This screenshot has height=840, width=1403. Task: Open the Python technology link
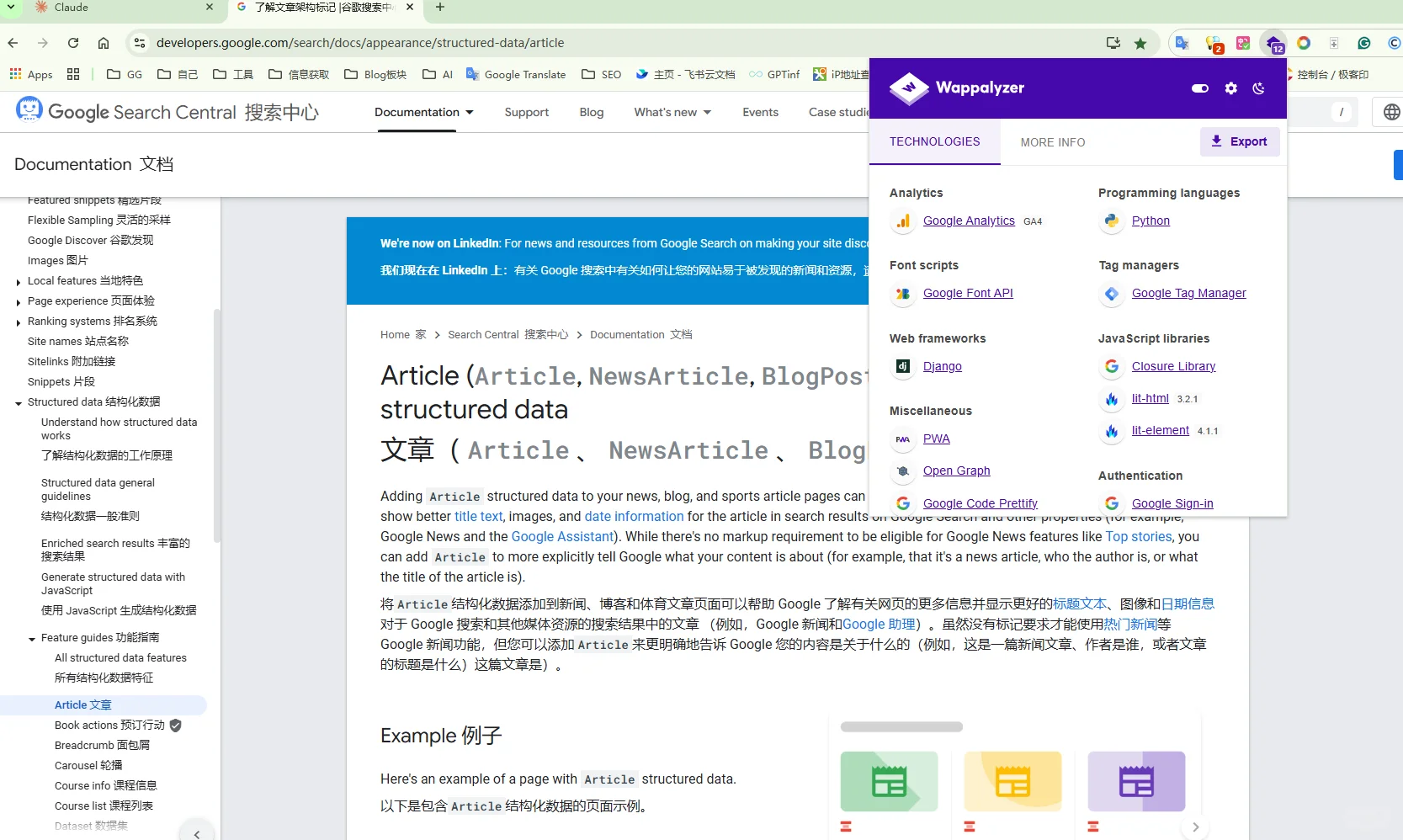pyautogui.click(x=1151, y=221)
